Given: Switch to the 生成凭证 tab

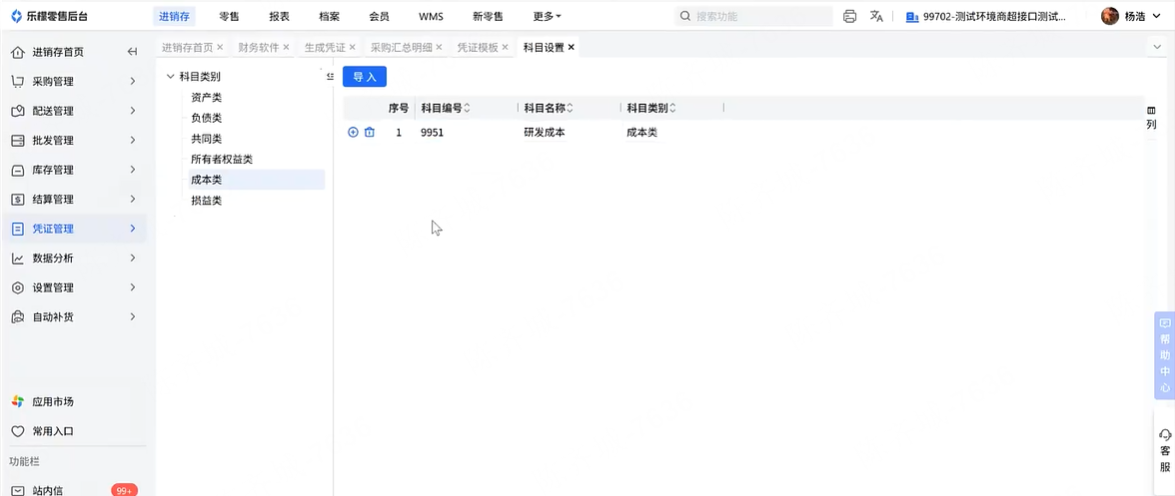Looking at the screenshot, I should point(324,47).
